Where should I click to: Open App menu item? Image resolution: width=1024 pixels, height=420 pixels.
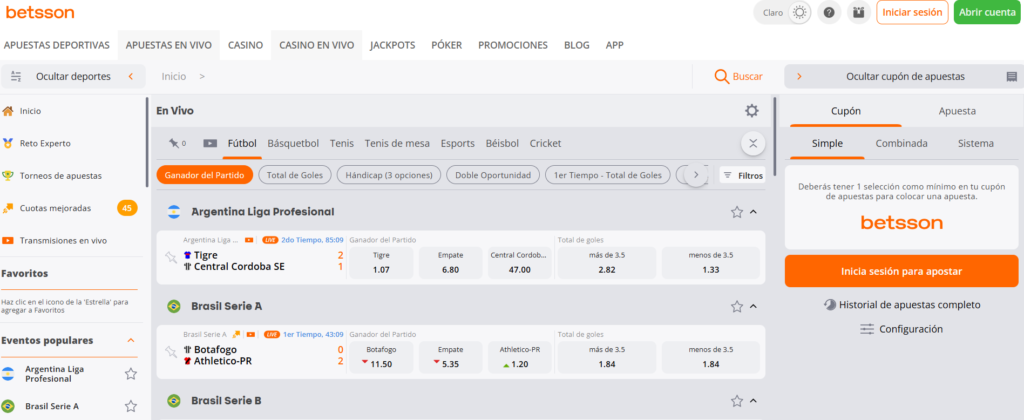615,45
